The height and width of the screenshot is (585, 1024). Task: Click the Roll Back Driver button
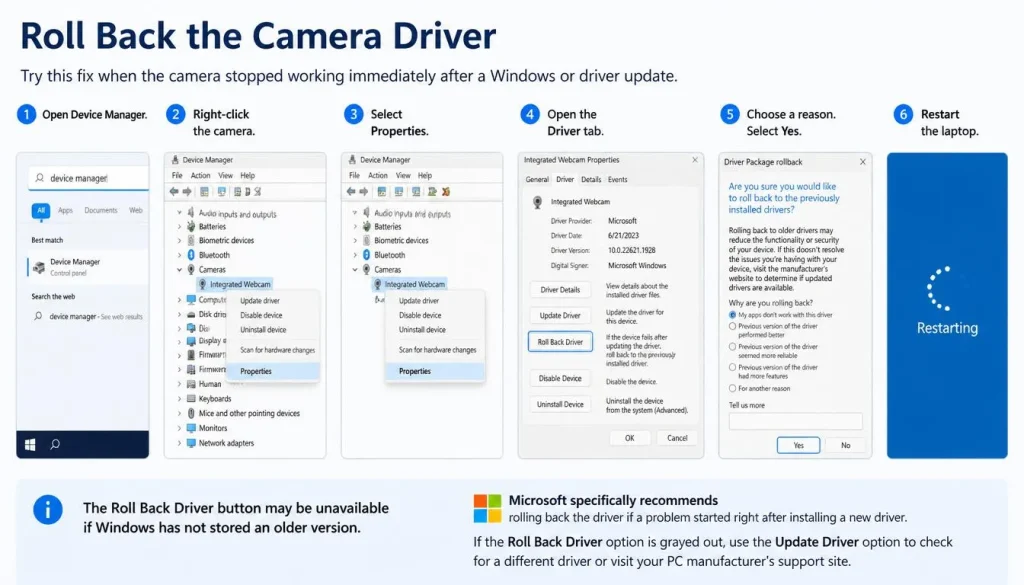[x=560, y=341]
